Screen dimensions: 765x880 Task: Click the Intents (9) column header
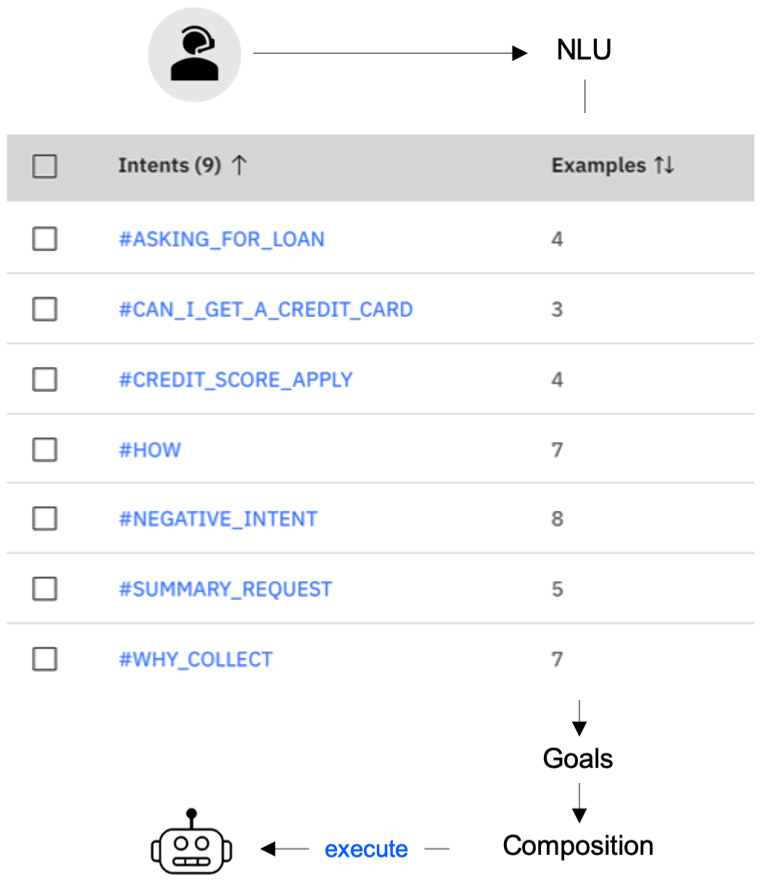click(x=170, y=165)
